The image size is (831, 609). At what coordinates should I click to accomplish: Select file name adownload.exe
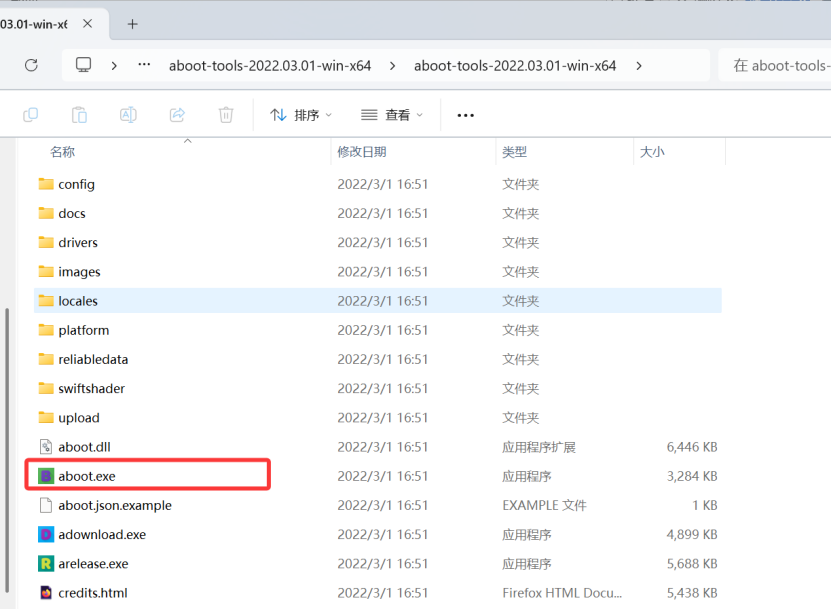(102, 534)
